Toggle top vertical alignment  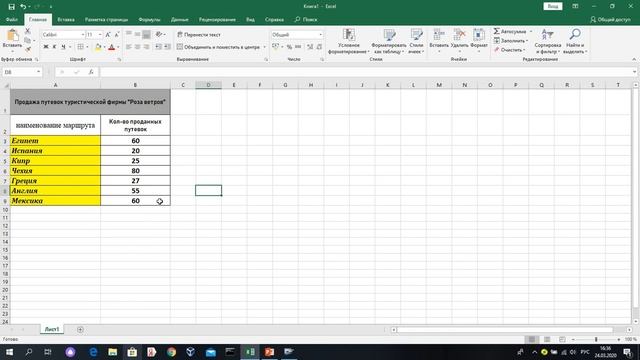(x=129, y=34)
